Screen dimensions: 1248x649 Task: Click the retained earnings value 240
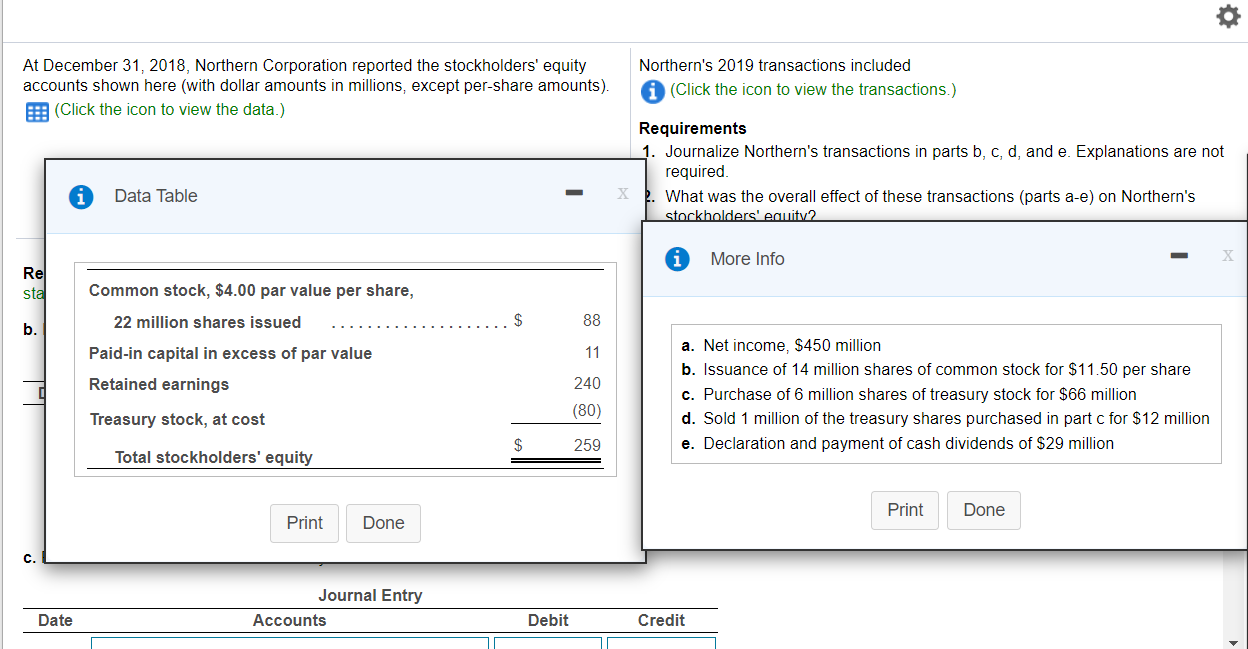coord(587,384)
